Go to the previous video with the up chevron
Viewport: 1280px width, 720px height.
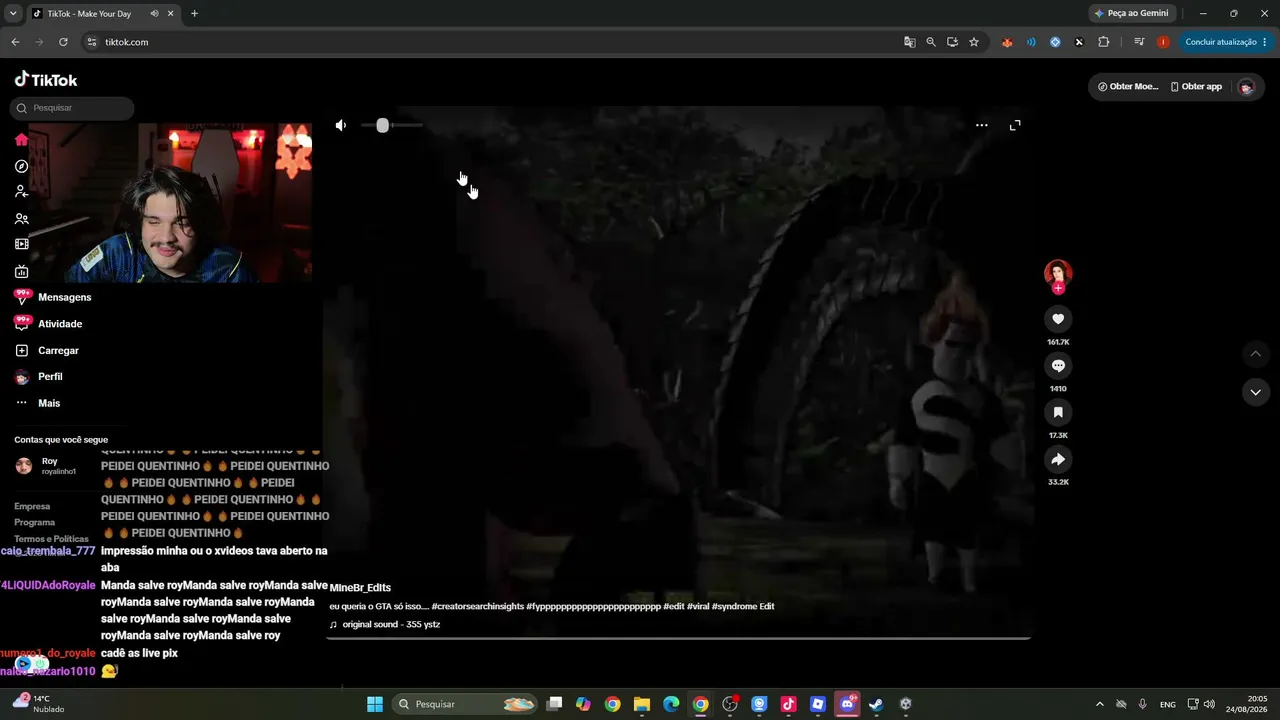click(x=1256, y=354)
